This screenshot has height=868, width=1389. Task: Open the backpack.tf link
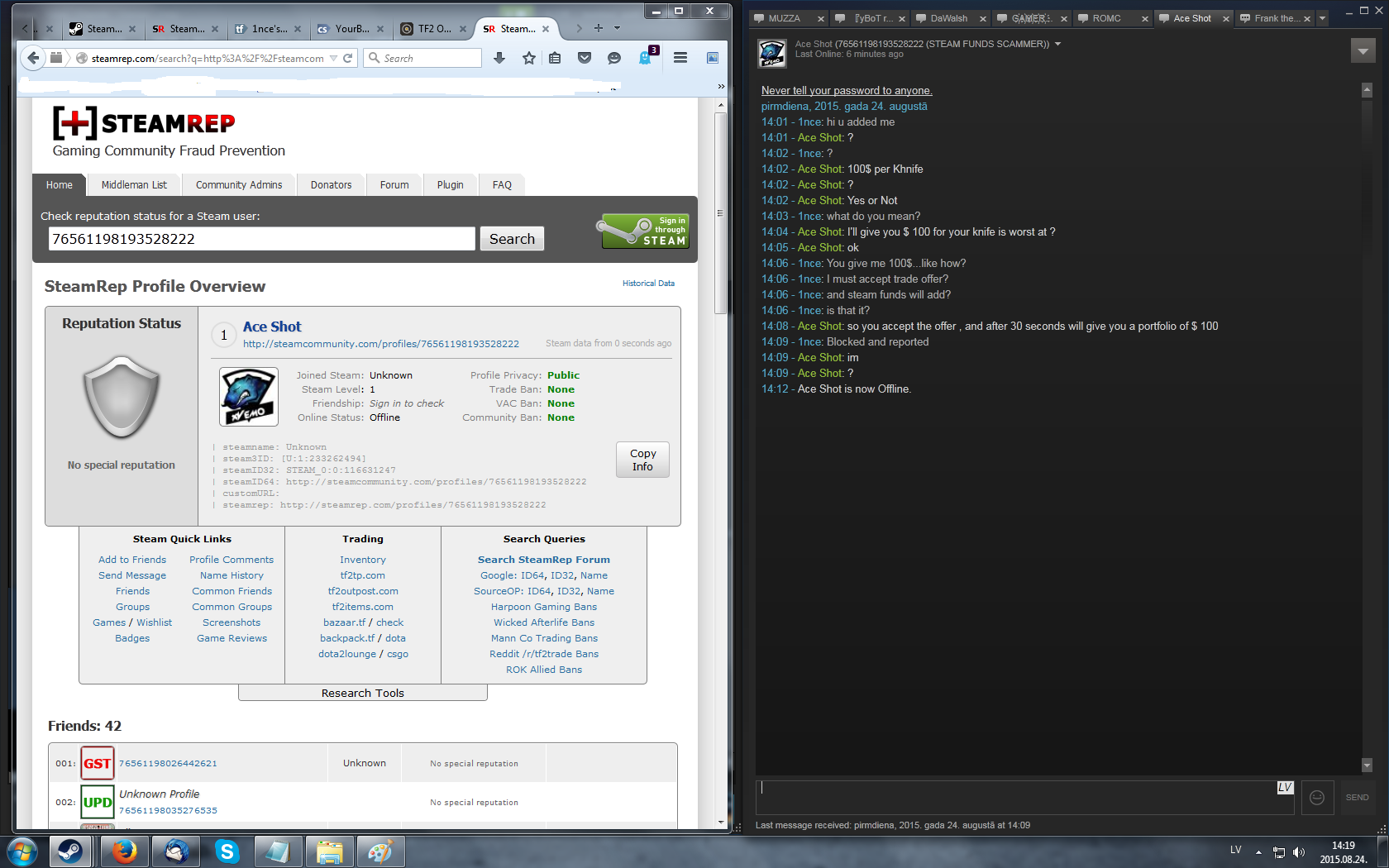point(347,638)
